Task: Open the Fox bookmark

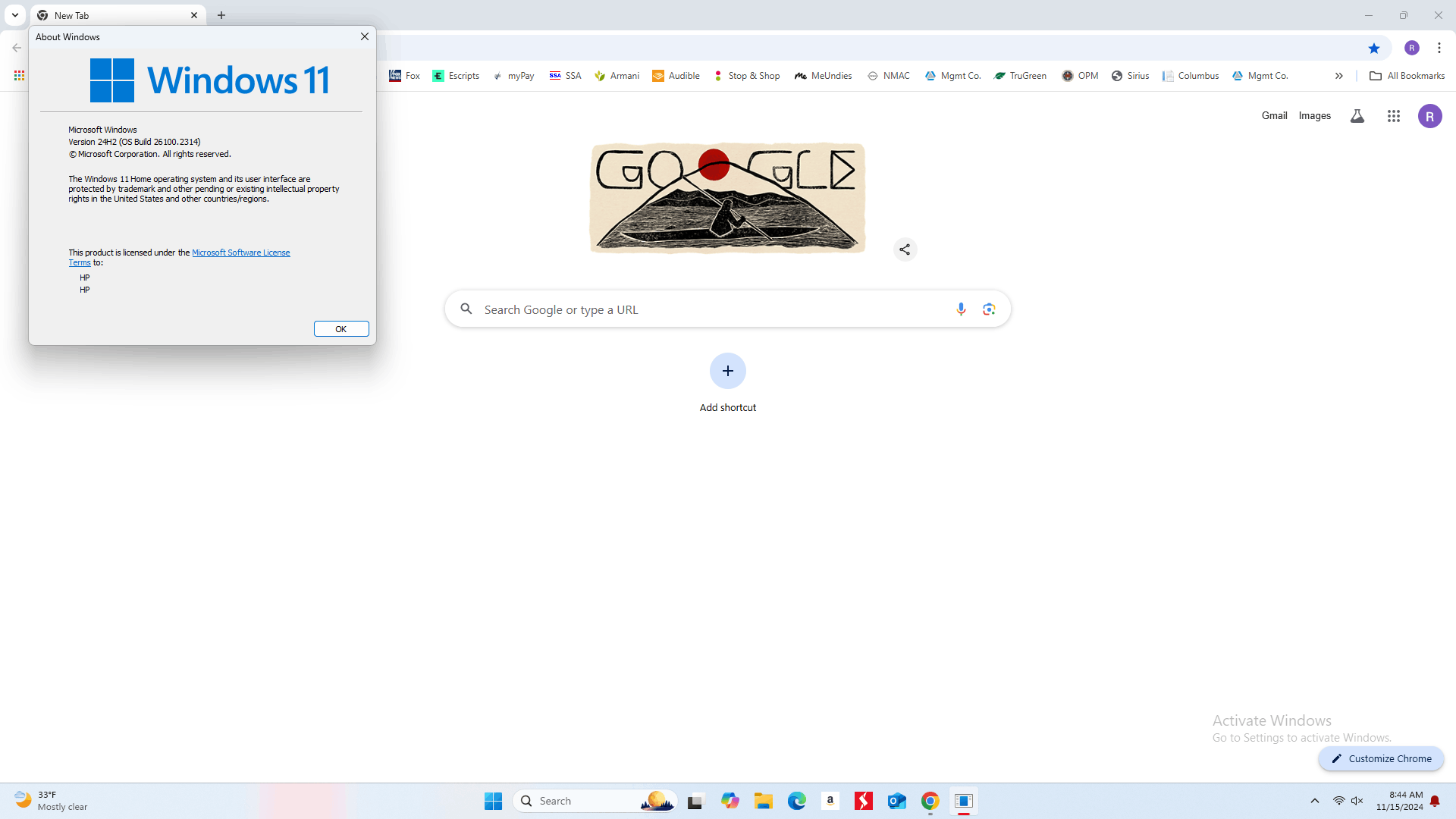Action: tap(404, 76)
